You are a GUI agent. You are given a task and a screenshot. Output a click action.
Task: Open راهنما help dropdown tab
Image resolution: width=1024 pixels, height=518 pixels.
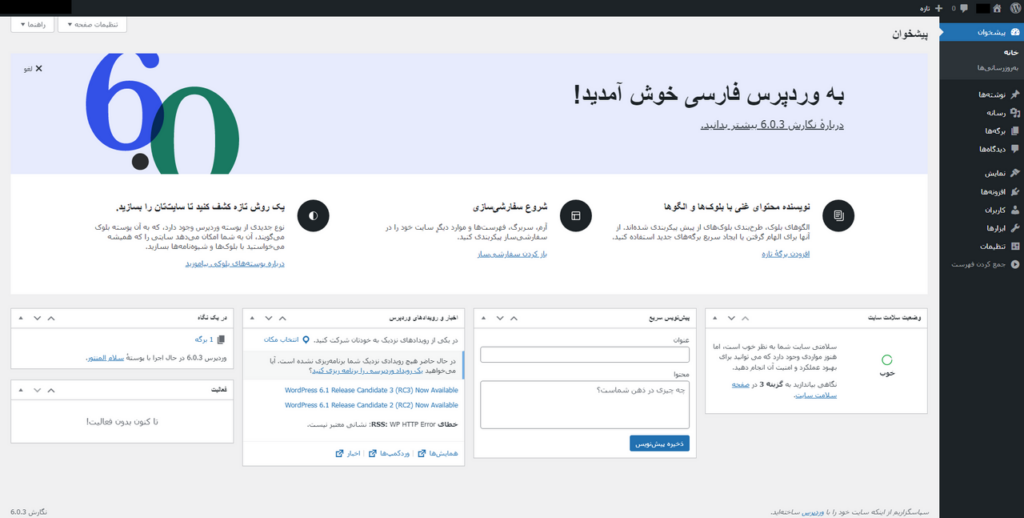[x=32, y=25]
